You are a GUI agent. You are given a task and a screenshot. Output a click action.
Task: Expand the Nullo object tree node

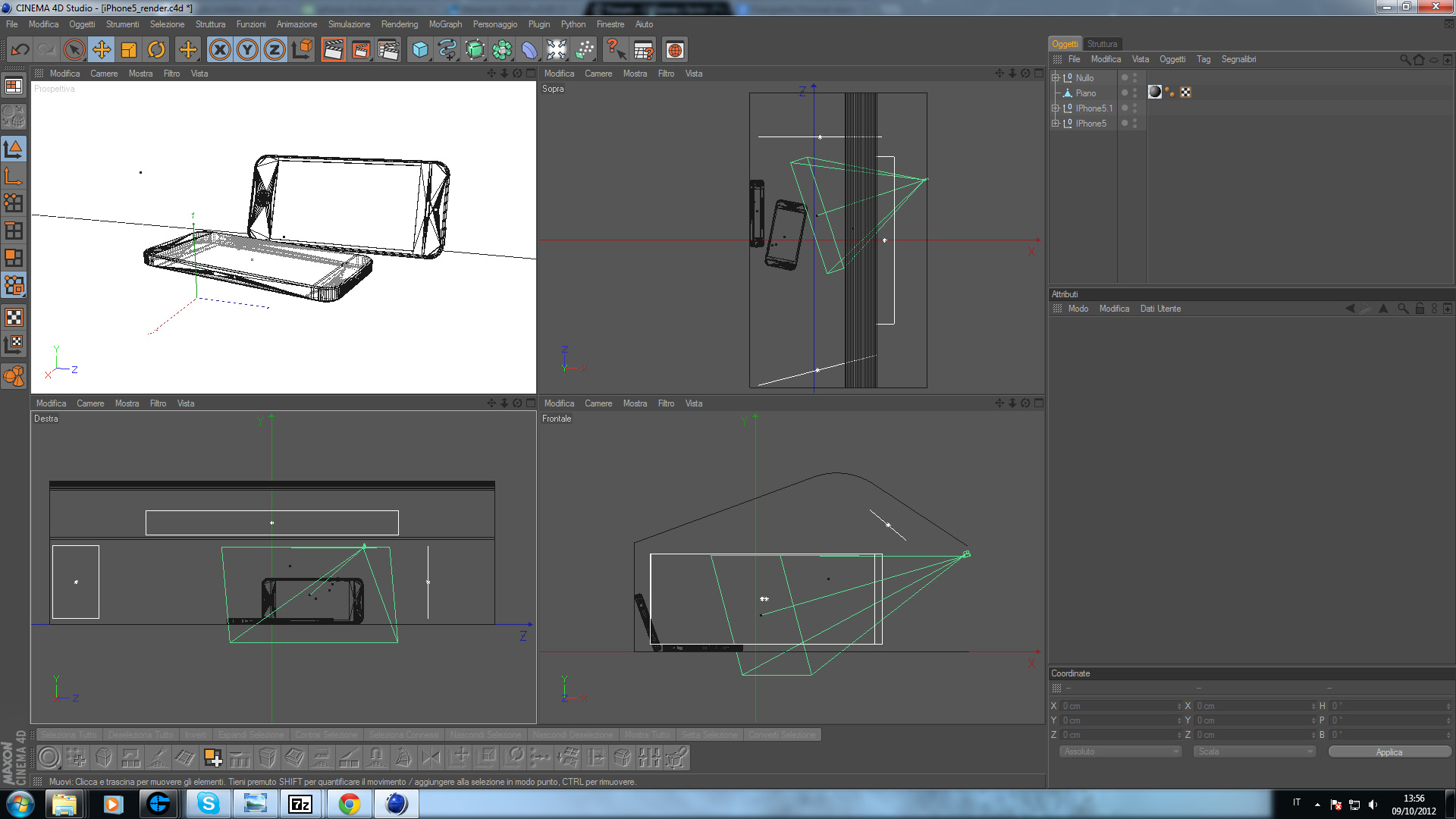click(x=1055, y=77)
